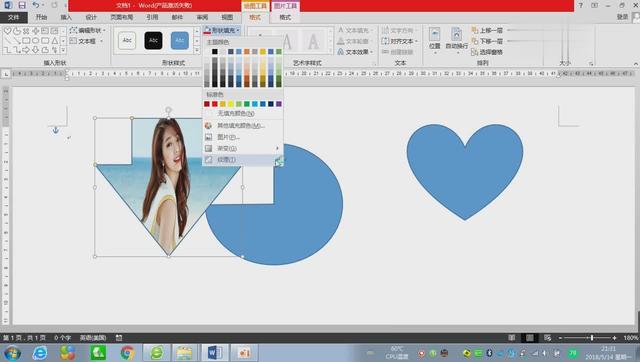640x362 pixels.
Task: Click 下移一层 (Send Backward) button
Action: (487, 41)
